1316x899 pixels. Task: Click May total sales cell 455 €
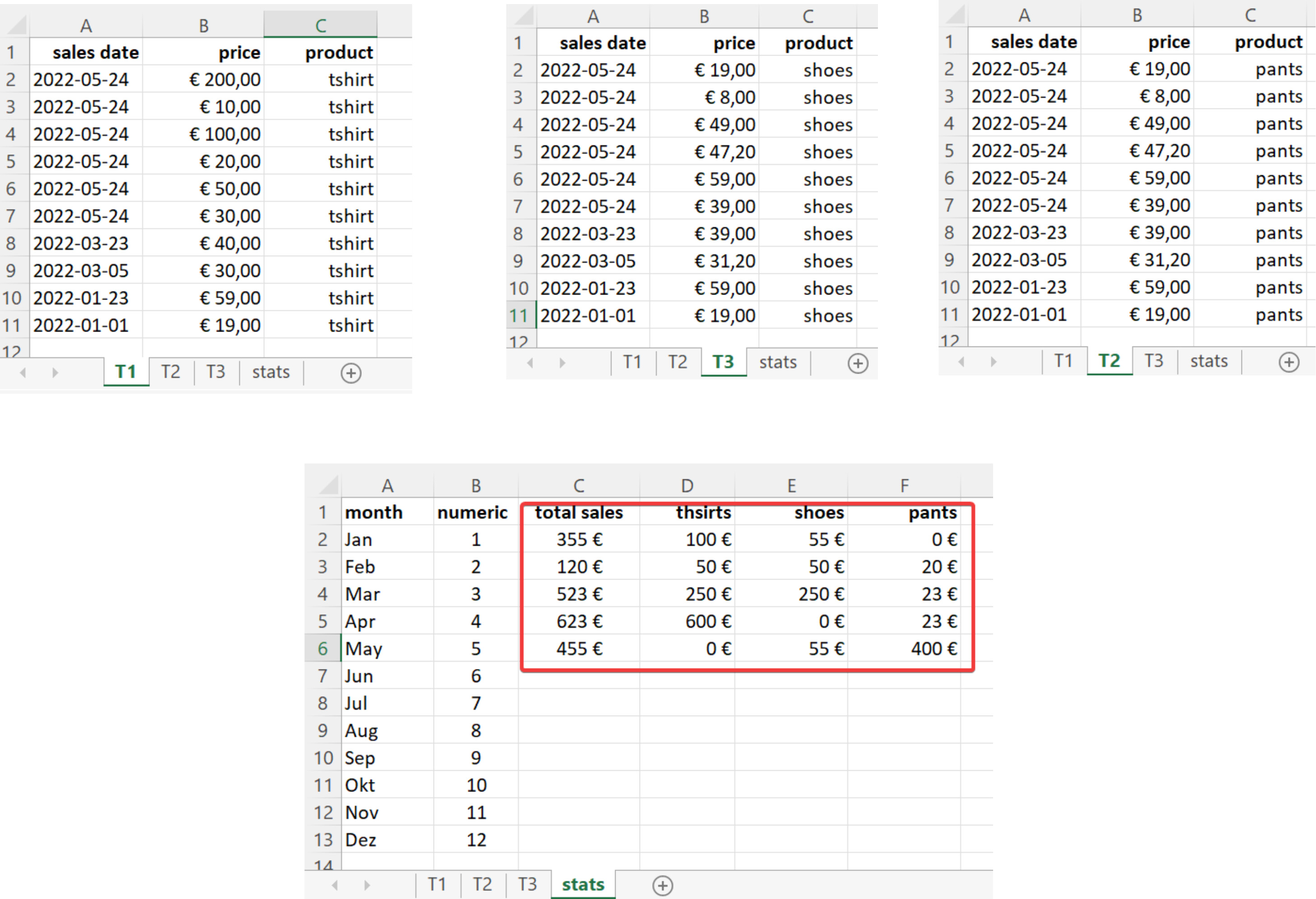coord(579,649)
